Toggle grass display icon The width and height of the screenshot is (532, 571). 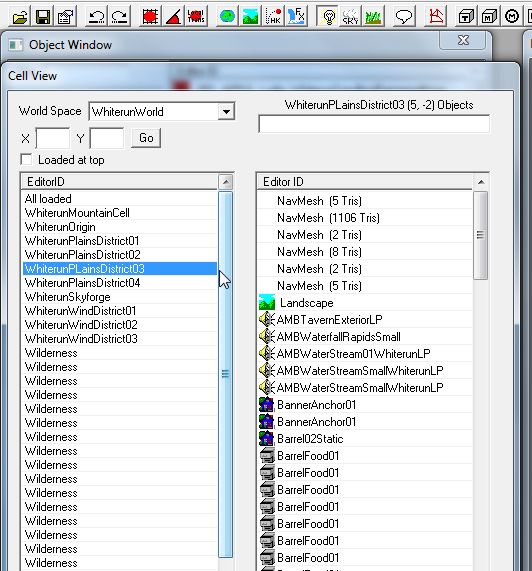373,16
